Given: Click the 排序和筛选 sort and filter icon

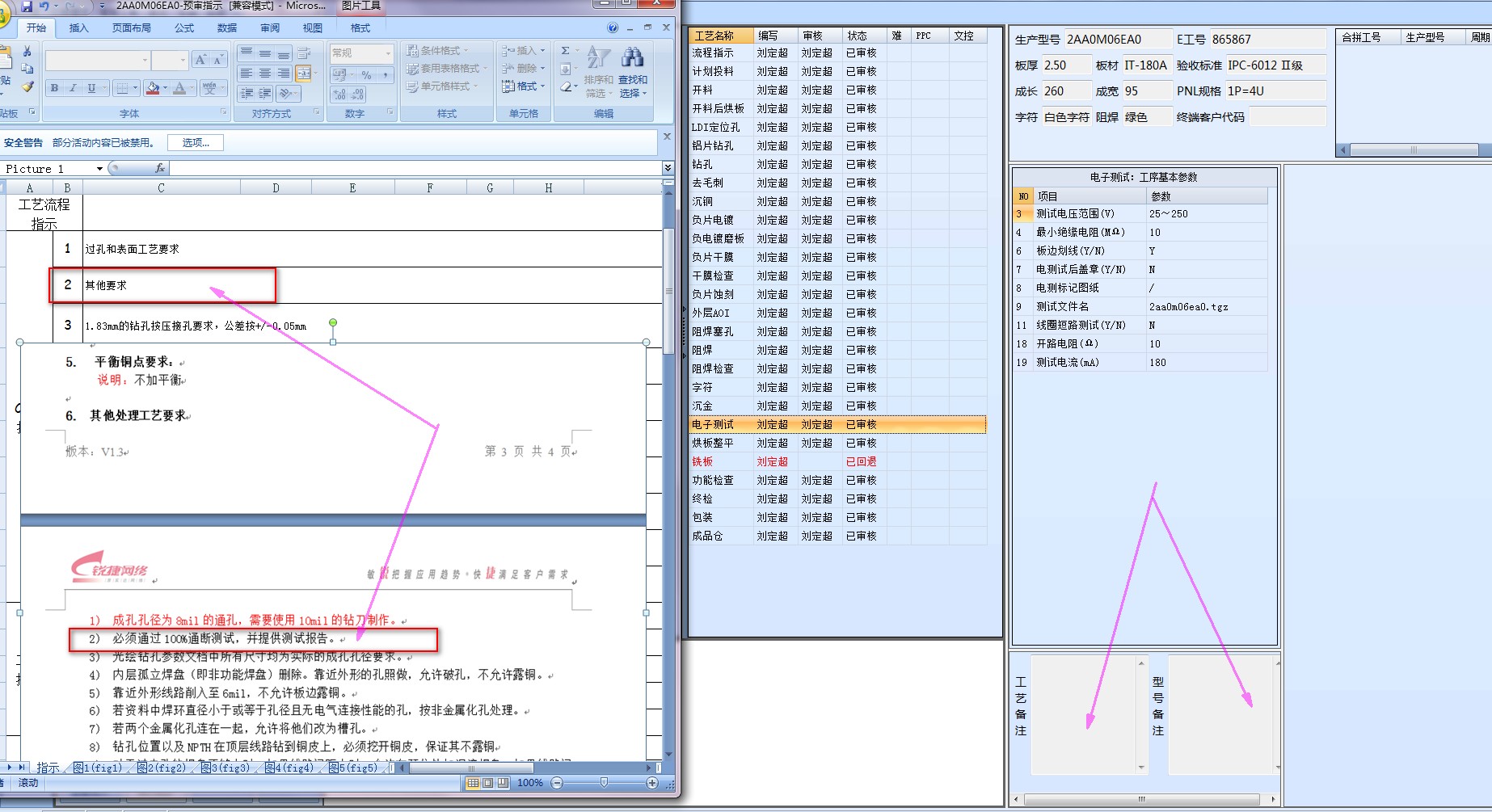Looking at the screenshot, I should [598, 71].
